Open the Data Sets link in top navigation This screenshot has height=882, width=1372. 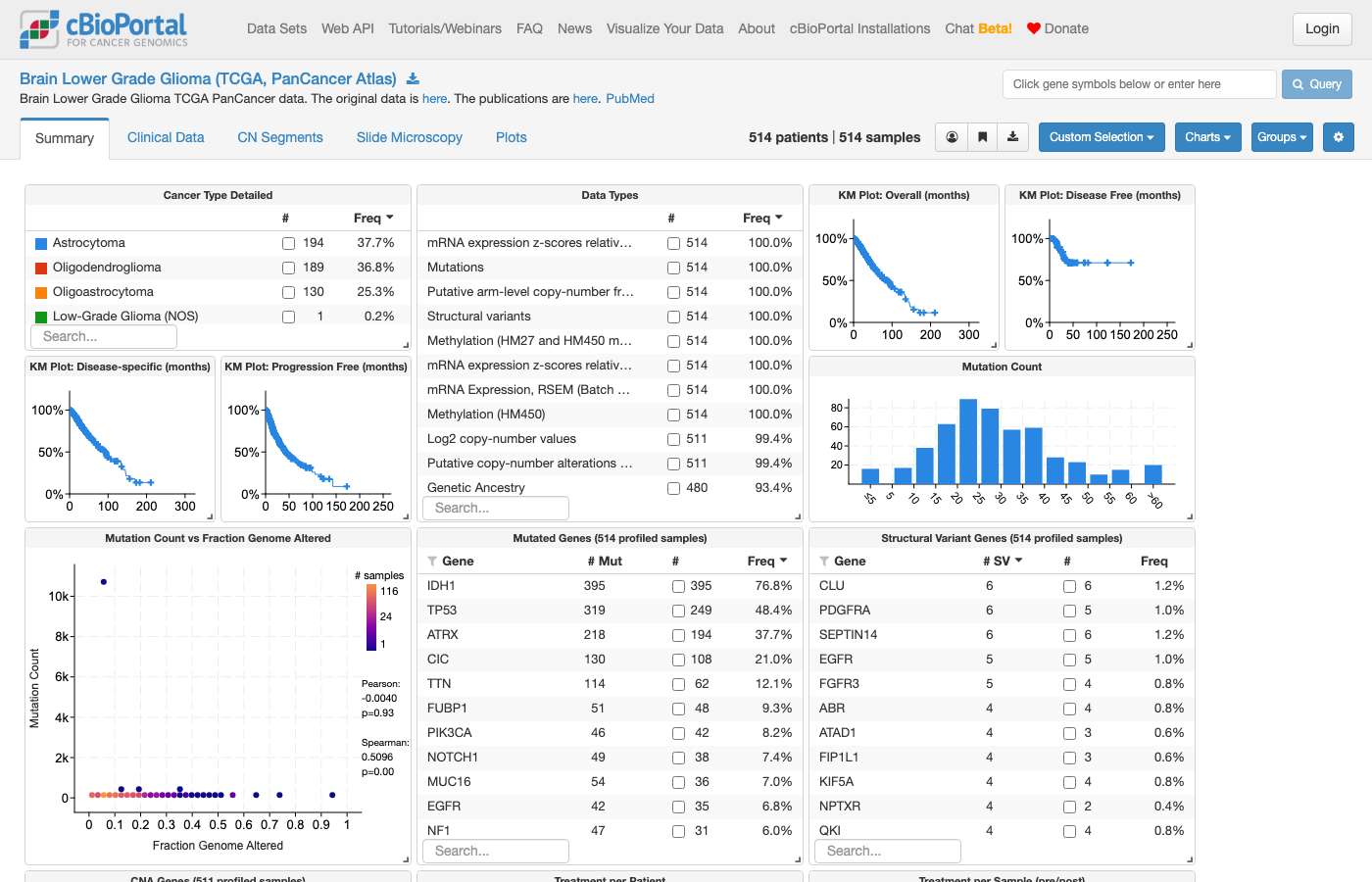(276, 28)
